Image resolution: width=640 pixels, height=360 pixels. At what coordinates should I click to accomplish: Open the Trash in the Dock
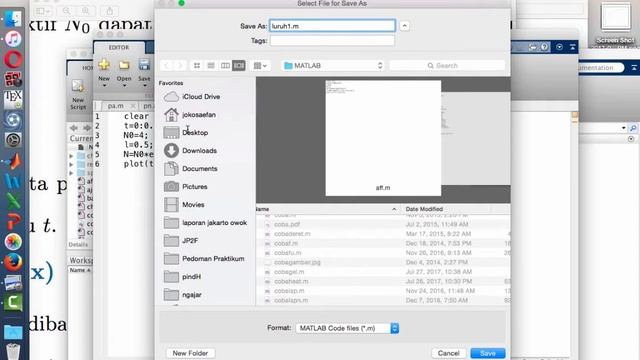click(13, 351)
